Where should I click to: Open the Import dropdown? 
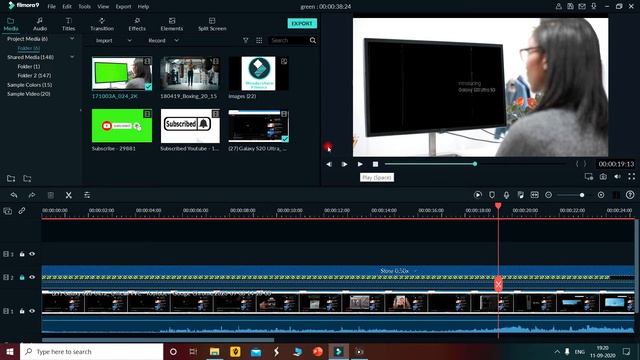pyautogui.click(x=113, y=40)
